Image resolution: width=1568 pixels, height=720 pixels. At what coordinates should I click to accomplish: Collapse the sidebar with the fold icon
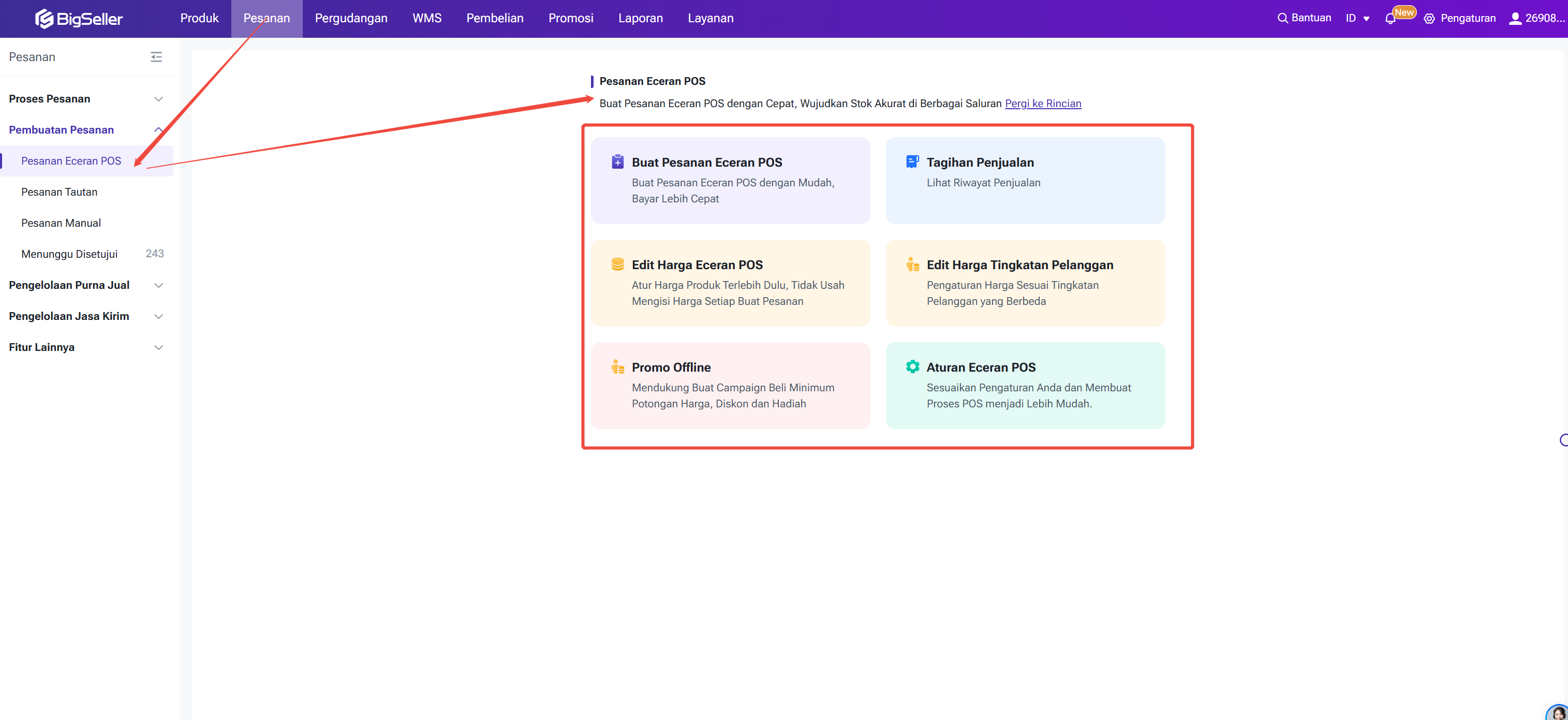156,56
